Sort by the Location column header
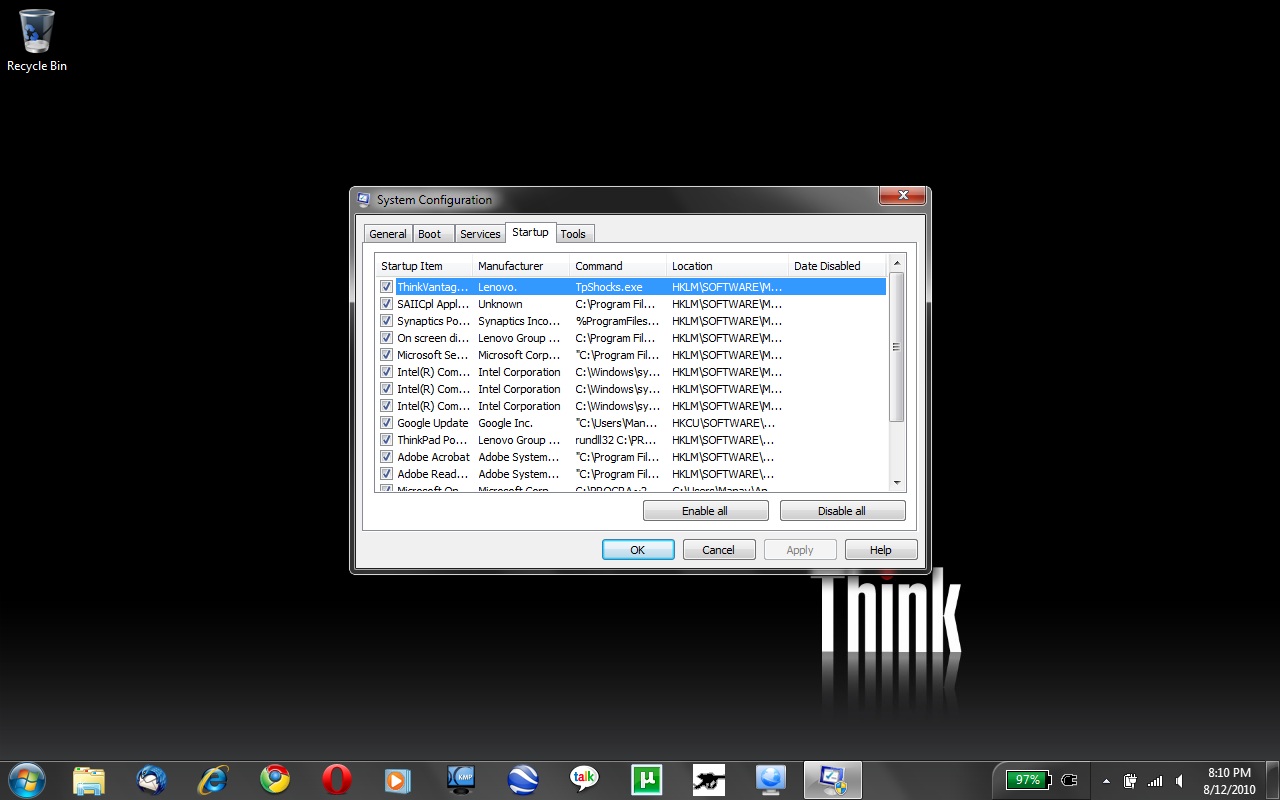 [x=726, y=266]
